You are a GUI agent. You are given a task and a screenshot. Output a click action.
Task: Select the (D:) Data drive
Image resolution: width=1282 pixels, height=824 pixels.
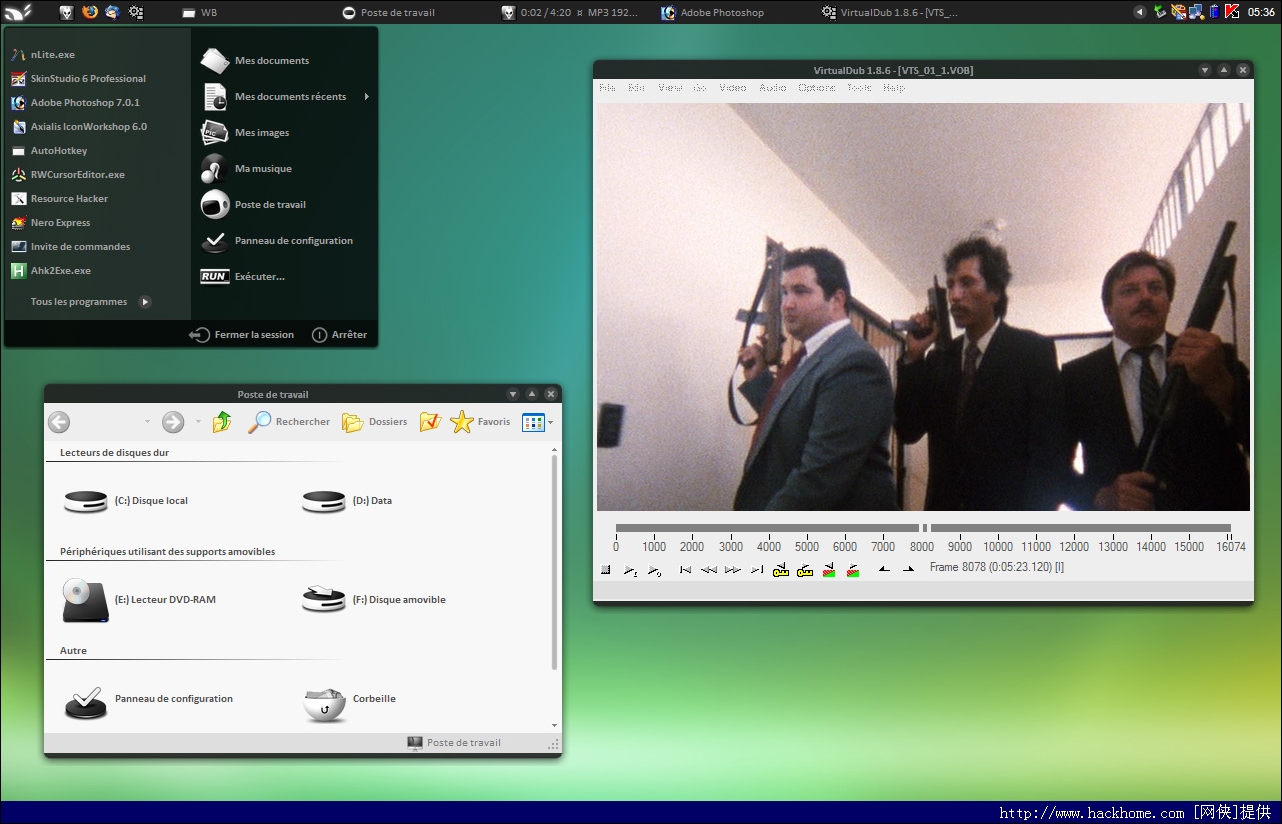coord(347,501)
